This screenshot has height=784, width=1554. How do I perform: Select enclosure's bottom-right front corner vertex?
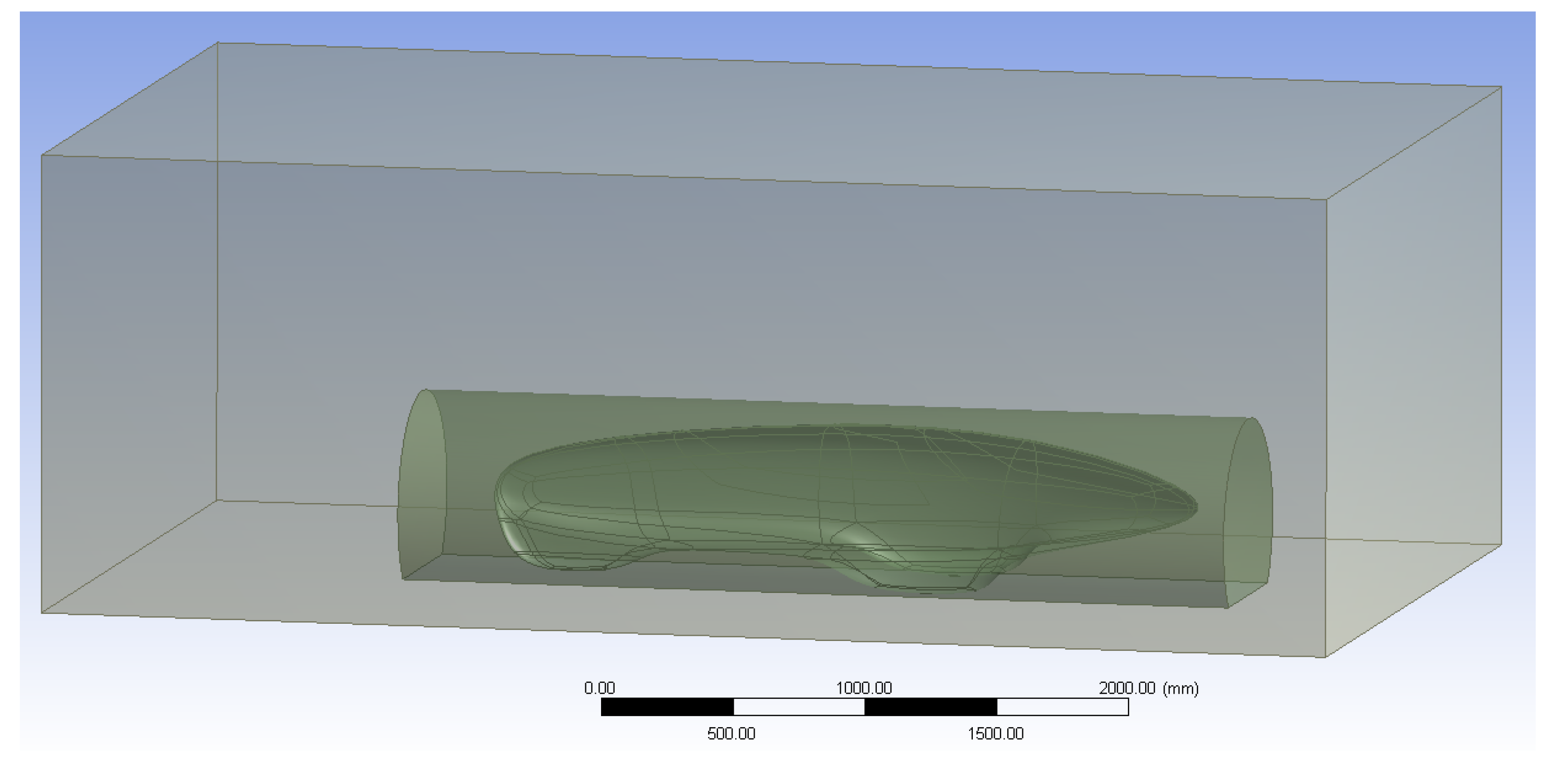tap(1325, 657)
